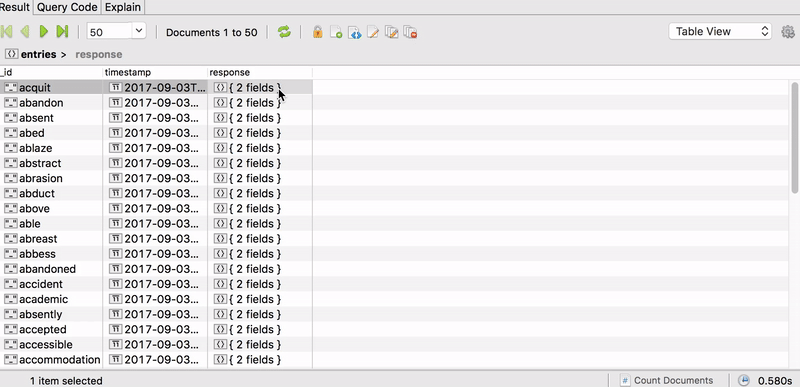This screenshot has height=387, width=800.
Task: Click the string type icon beside accommodation
Action: point(11,359)
